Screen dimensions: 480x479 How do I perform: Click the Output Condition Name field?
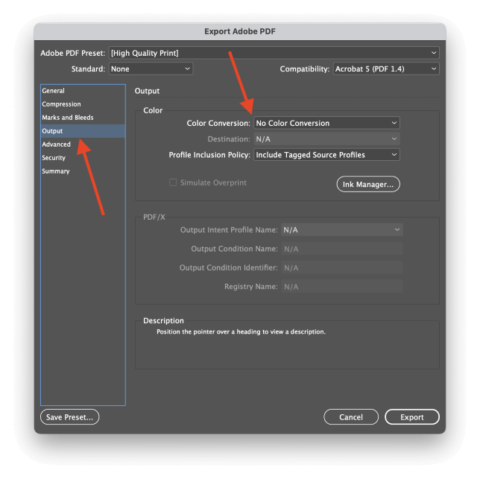tap(342, 249)
